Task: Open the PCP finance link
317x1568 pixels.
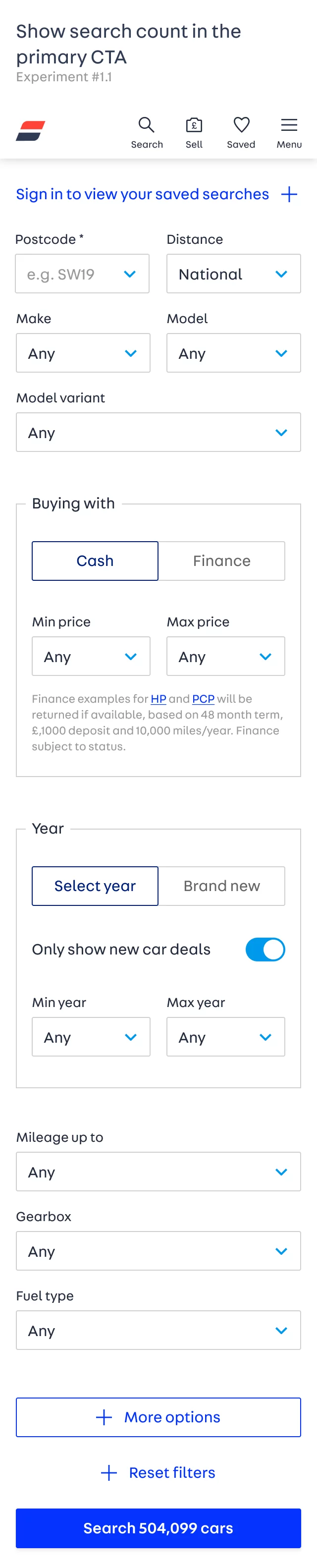Action: click(x=203, y=699)
